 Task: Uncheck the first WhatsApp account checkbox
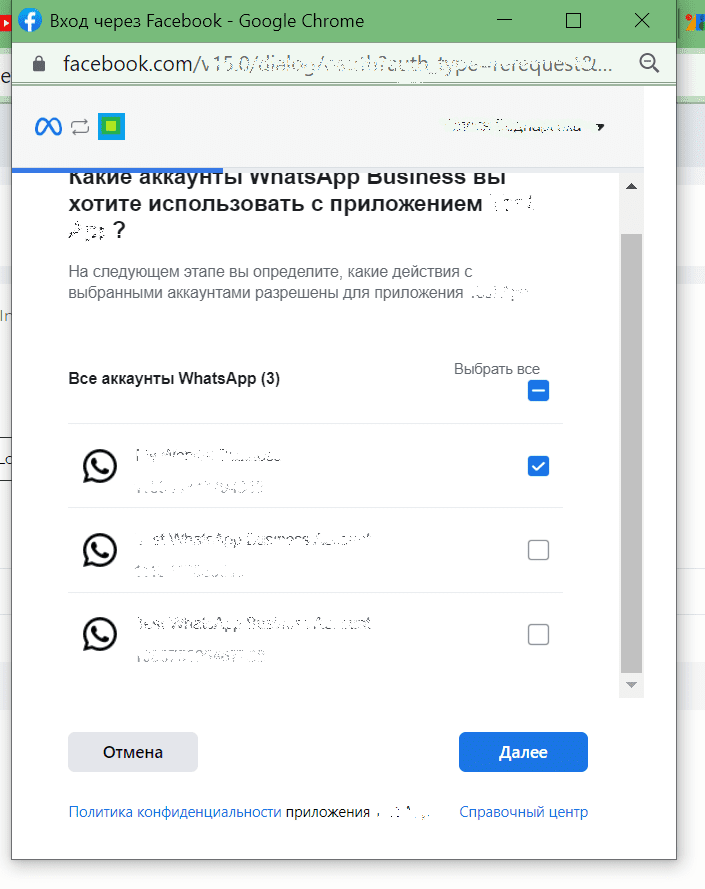pos(538,466)
